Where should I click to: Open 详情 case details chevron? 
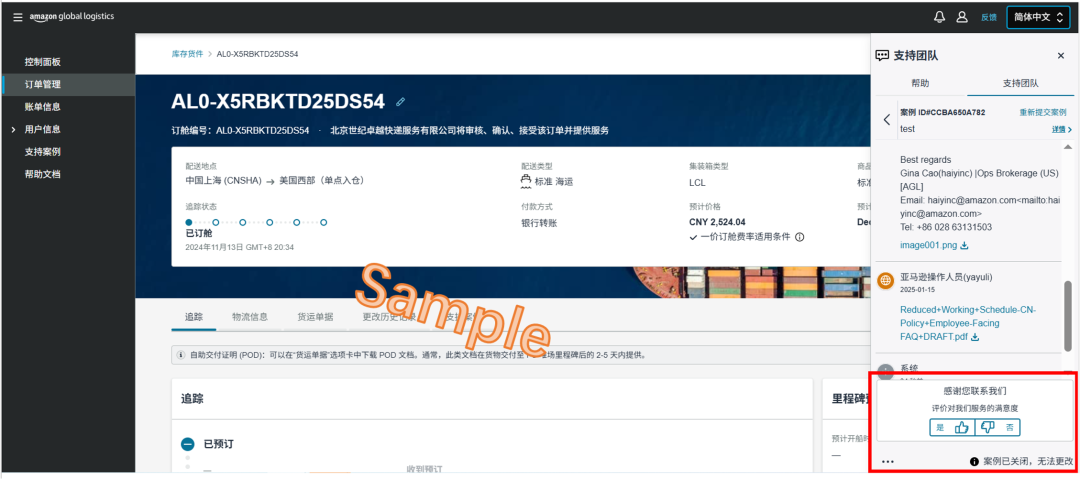tap(1061, 129)
